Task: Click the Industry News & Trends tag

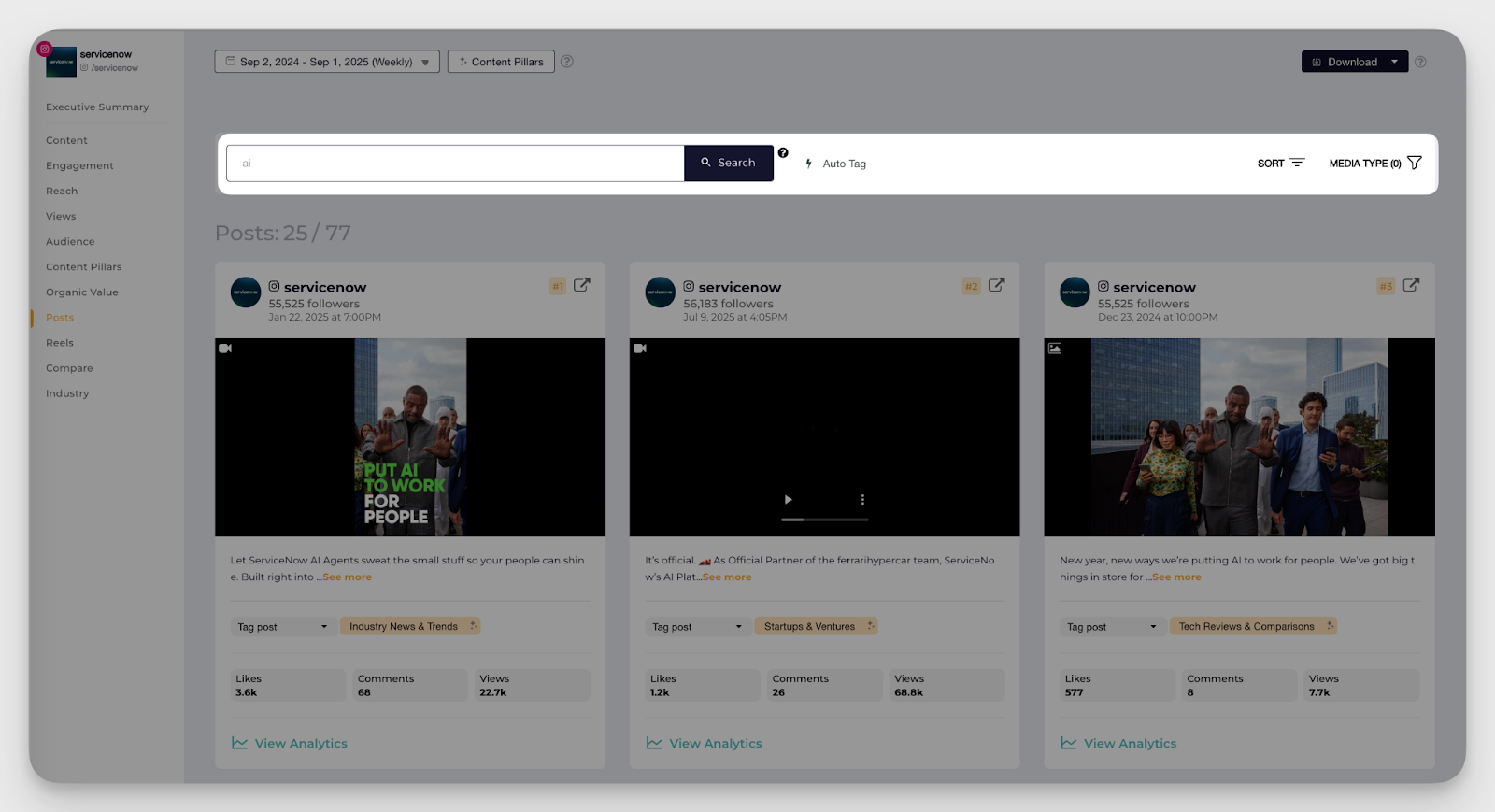Action: pos(404,627)
